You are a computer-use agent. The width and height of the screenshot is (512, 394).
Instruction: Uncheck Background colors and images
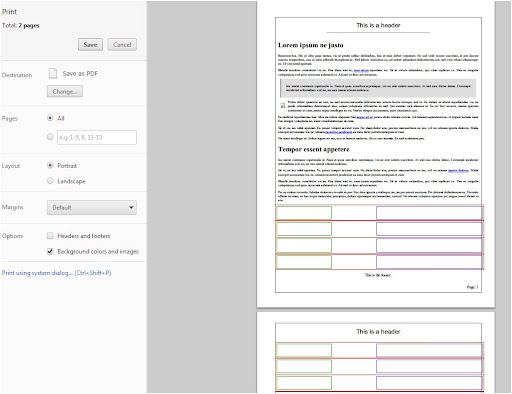[x=50, y=251]
